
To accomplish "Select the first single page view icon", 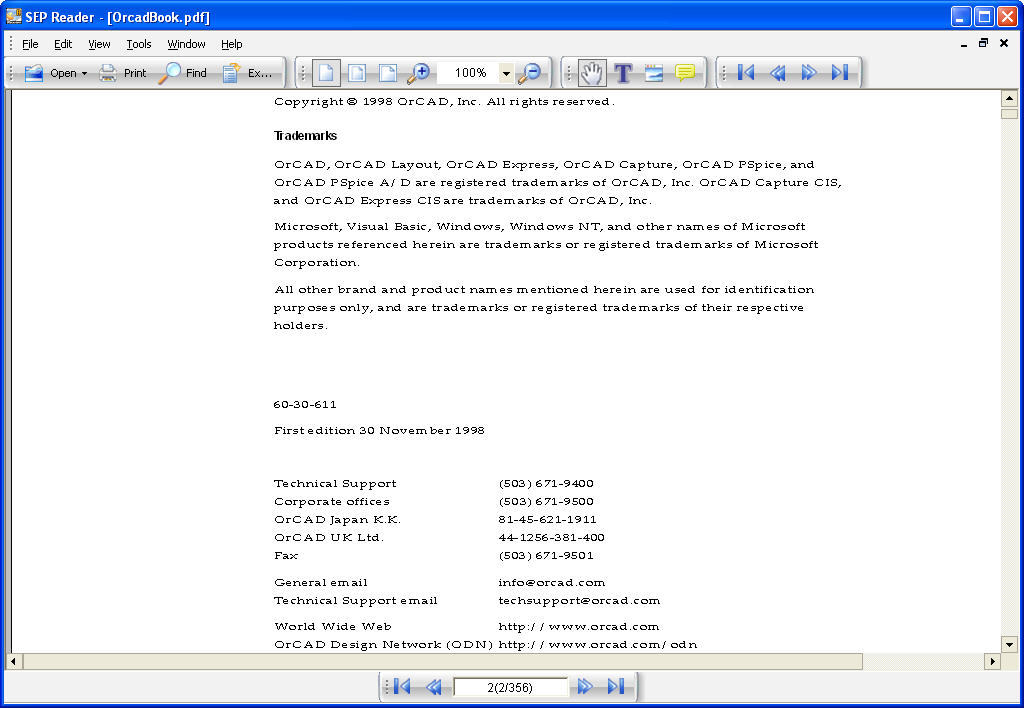I will pyautogui.click(x=326, y=72).
